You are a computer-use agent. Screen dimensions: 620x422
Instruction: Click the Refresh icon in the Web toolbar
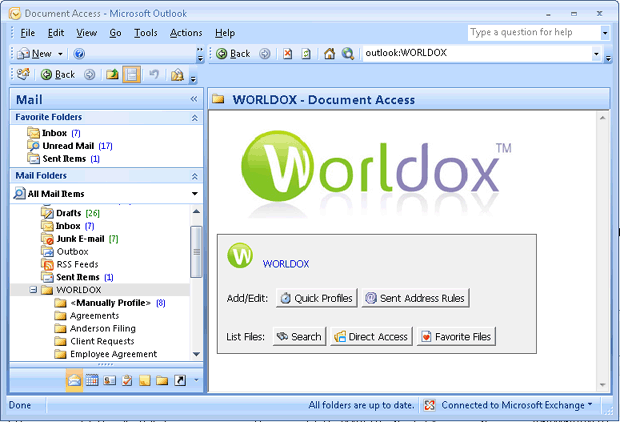tap(306, 53)
